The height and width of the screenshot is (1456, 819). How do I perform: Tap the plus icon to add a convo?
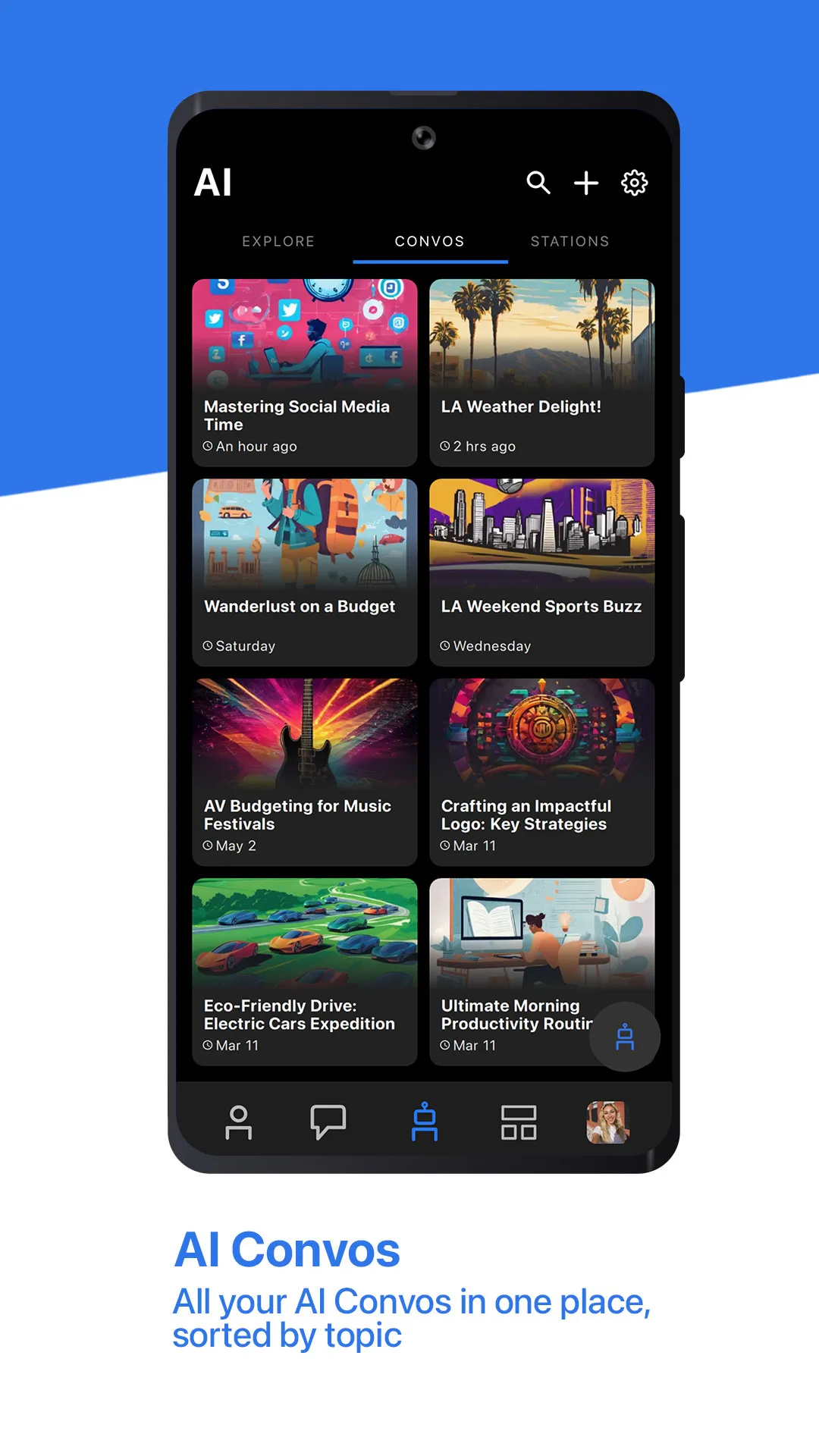pyautogui.click(x=586, y=183)
